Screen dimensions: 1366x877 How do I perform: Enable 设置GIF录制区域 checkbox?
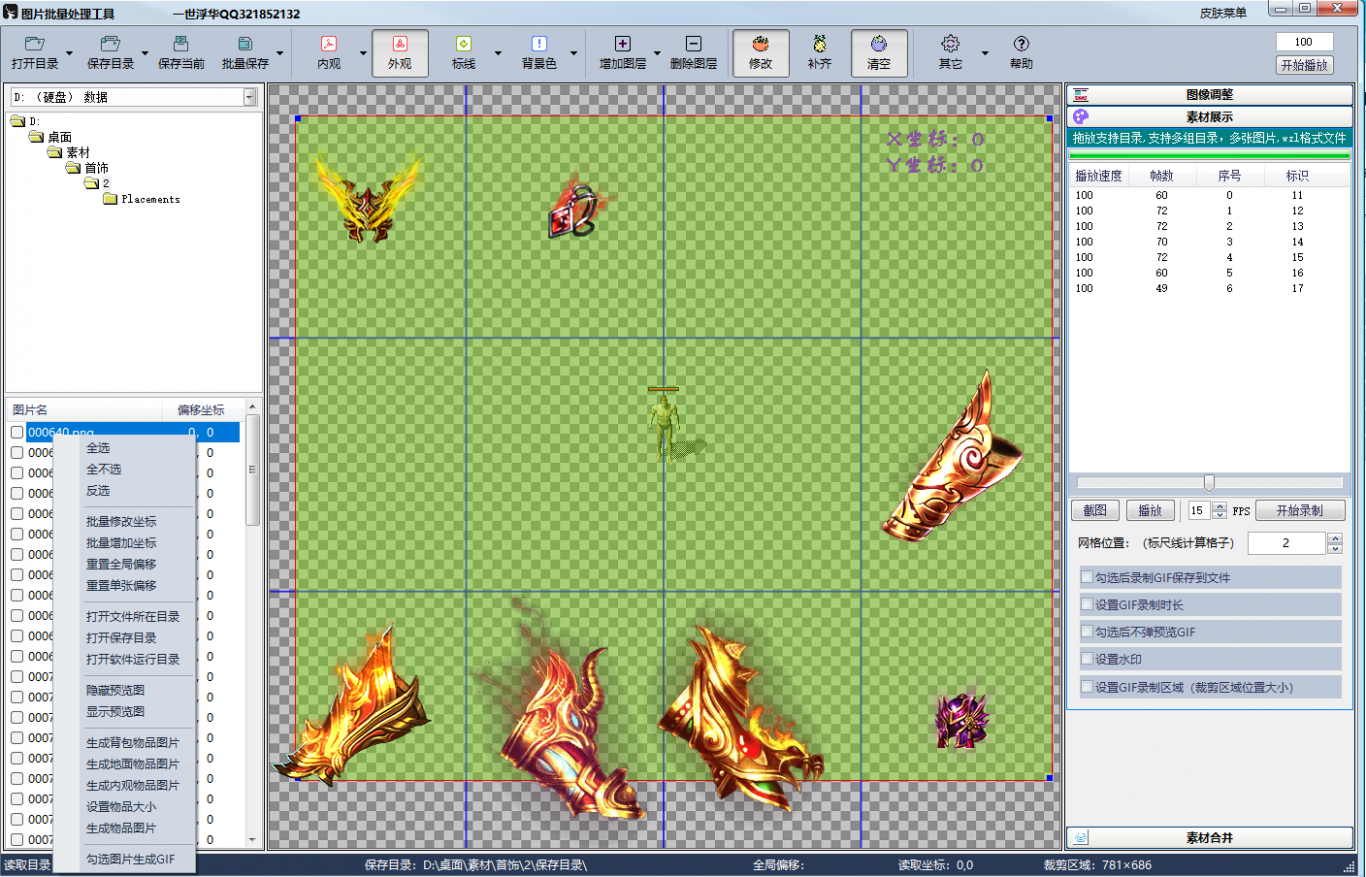[1087, 687]
